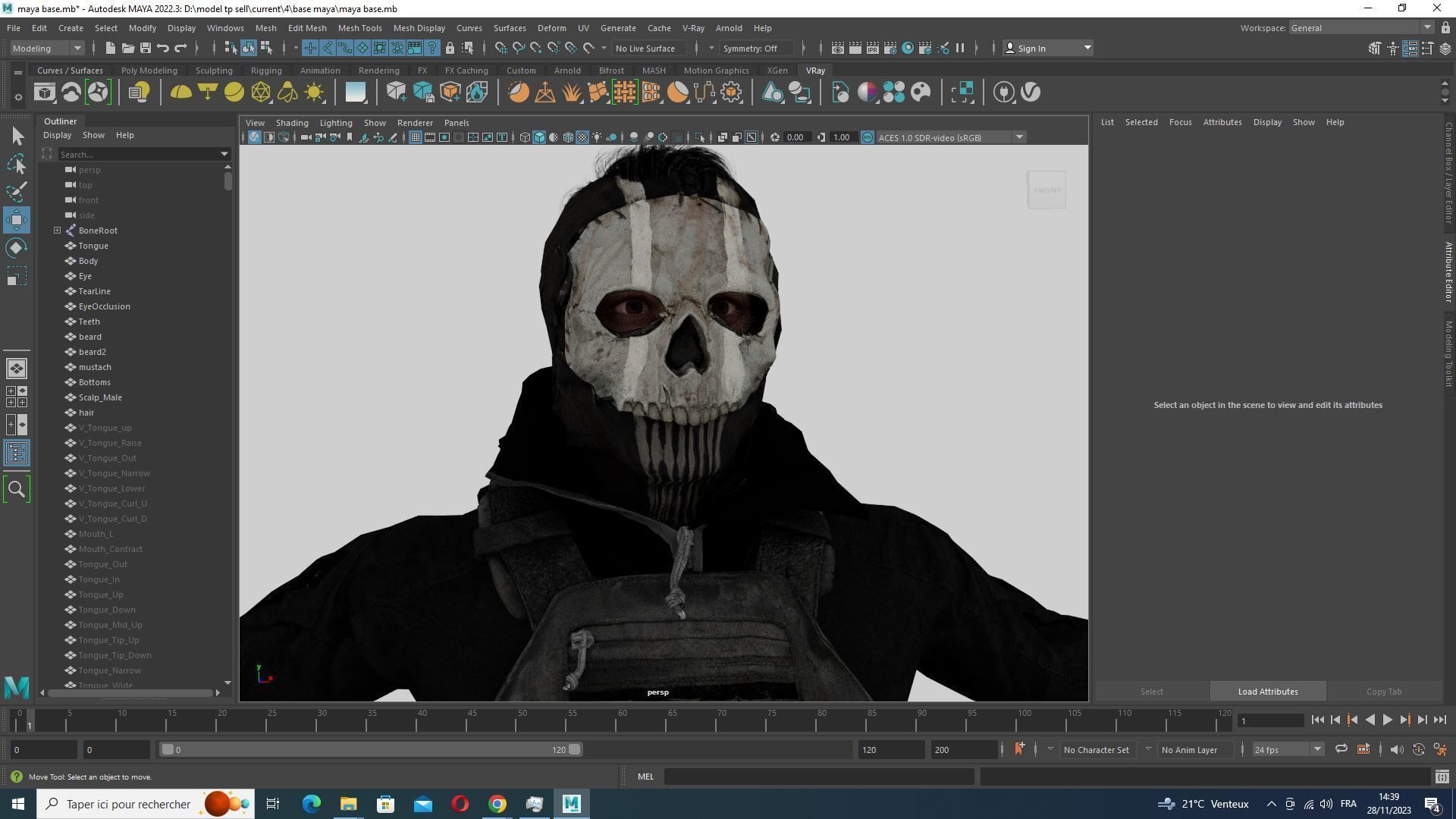Open the Edit Mesh menu
Viewport: 1456px width, 819px height.
[307, 28]
